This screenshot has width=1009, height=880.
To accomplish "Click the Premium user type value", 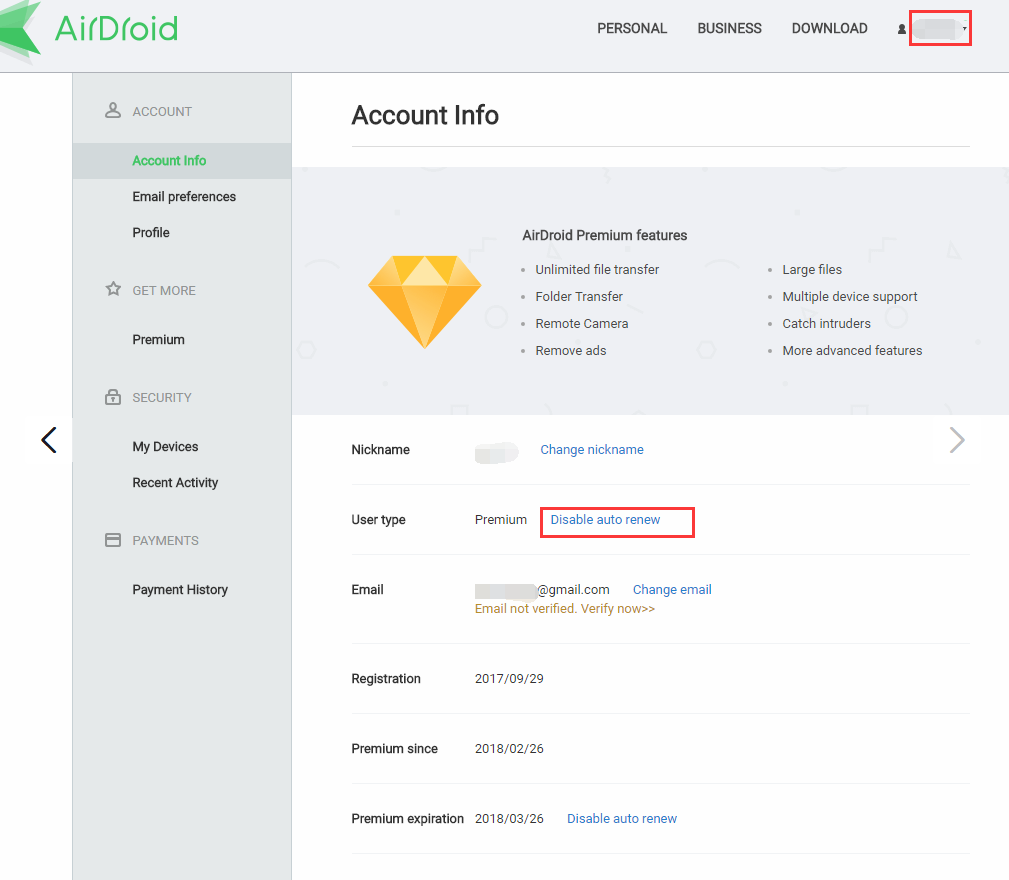I will click(x=501, y=519).
